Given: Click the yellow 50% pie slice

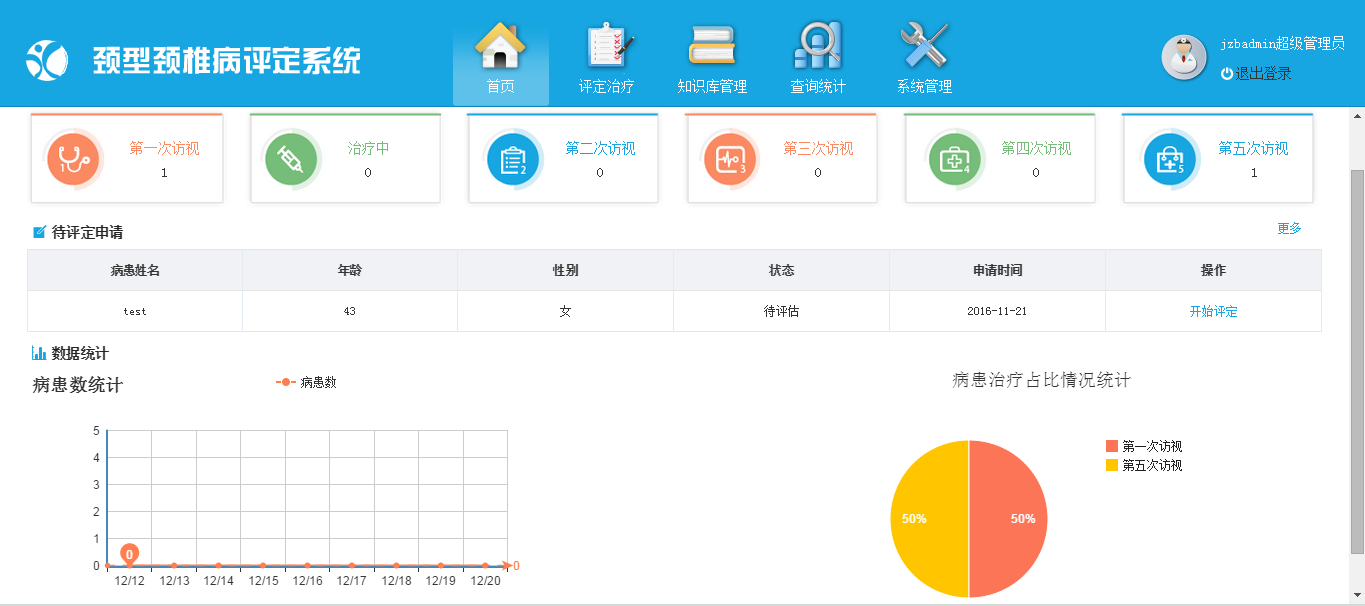Looking at the screenshot, I should pyautogui.click(x=925, y=519).
